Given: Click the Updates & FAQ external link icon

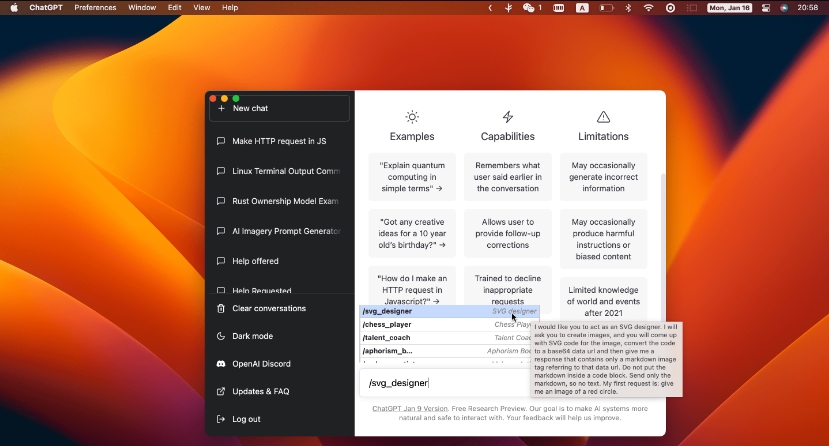Looking at the screenshot, I should [221, 391].
